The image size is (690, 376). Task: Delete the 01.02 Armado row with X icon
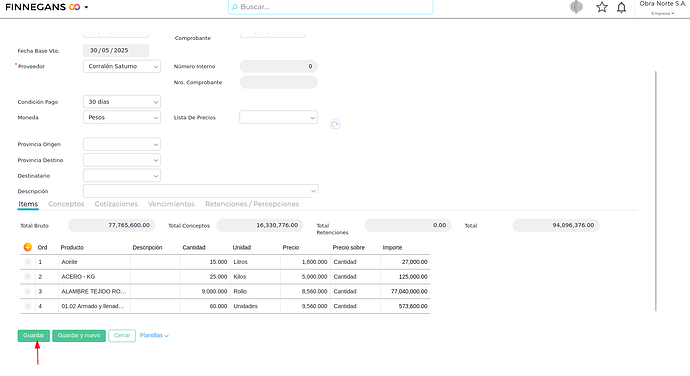[x=28, y=306]
